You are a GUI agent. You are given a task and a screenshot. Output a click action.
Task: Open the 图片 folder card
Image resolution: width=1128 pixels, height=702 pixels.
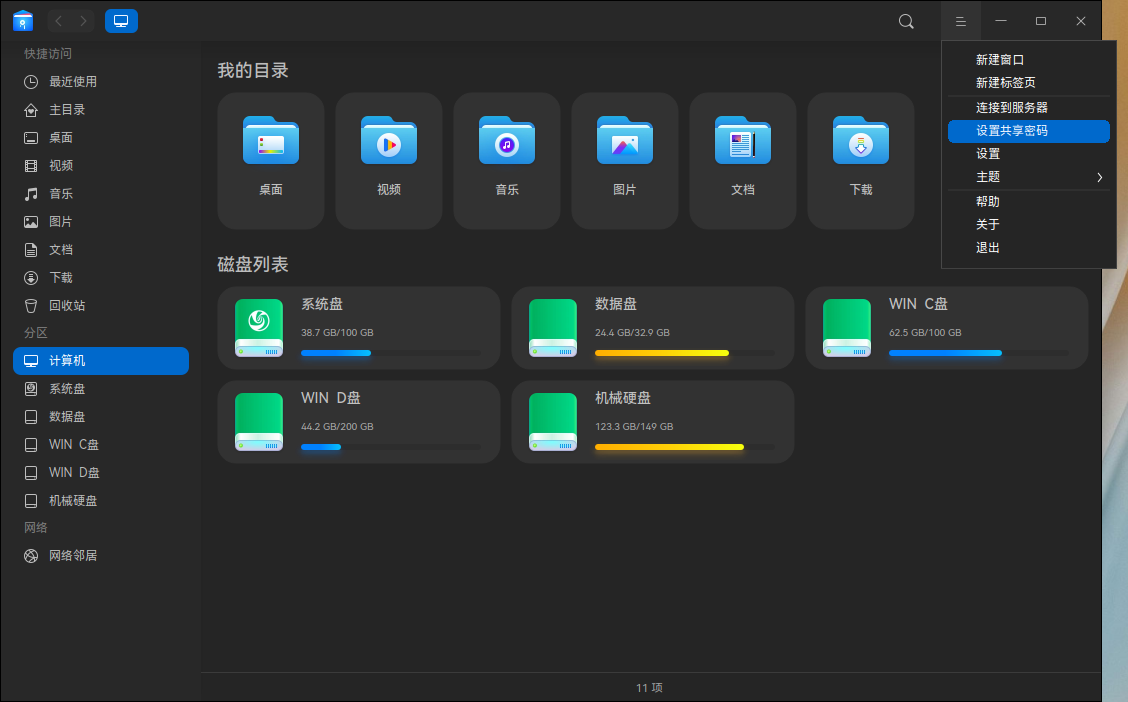tap(624, 160)
